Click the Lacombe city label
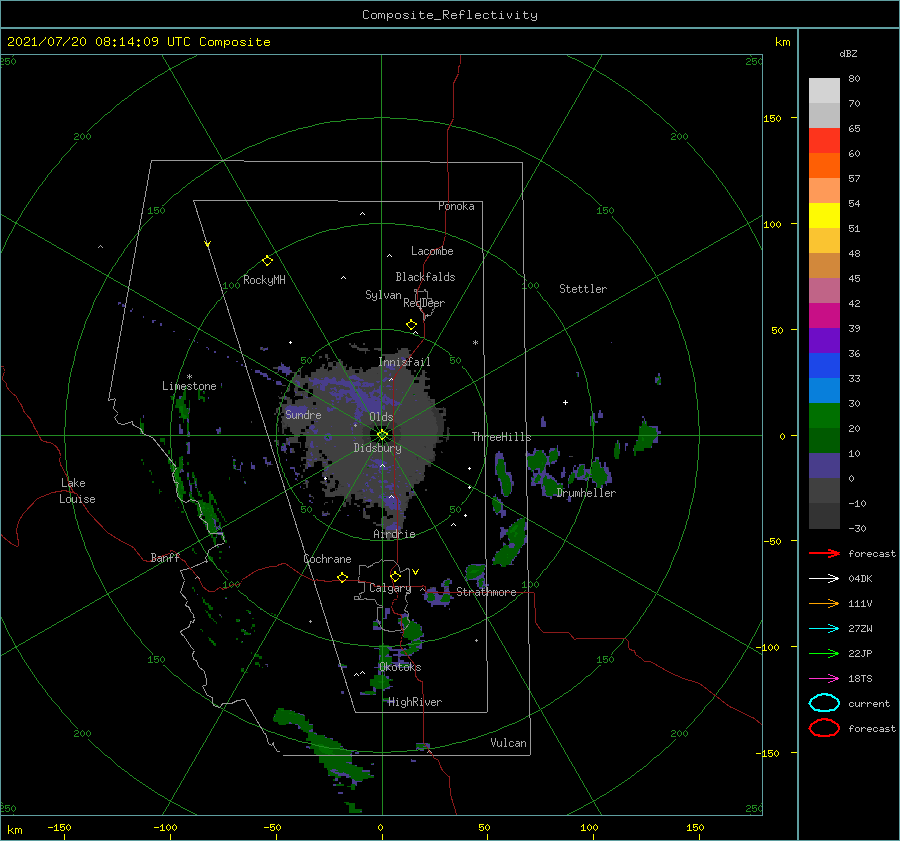Screen dimensions: 900x841 point(432,251)
